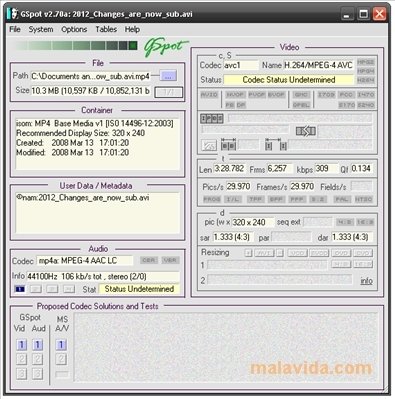This screenshot has width=395, height=399.
Task: Click the VCD resizing button
Action: [297, 253]
